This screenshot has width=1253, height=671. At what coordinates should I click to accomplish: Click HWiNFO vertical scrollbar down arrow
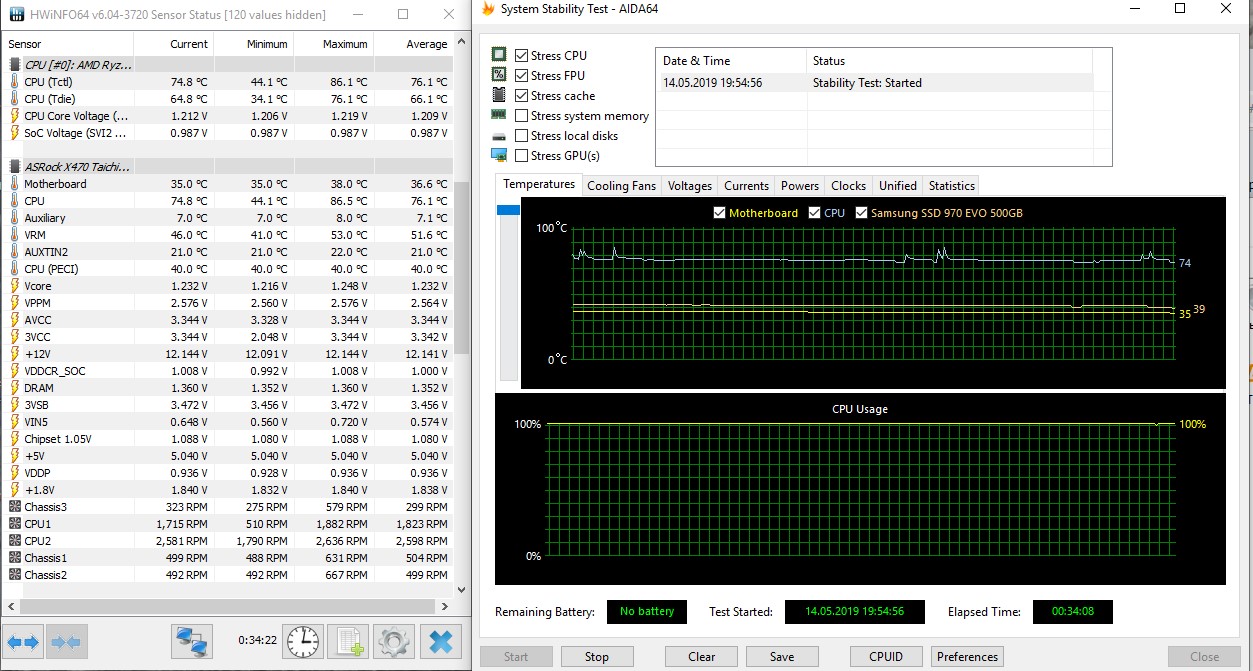[x=461, y=588]
